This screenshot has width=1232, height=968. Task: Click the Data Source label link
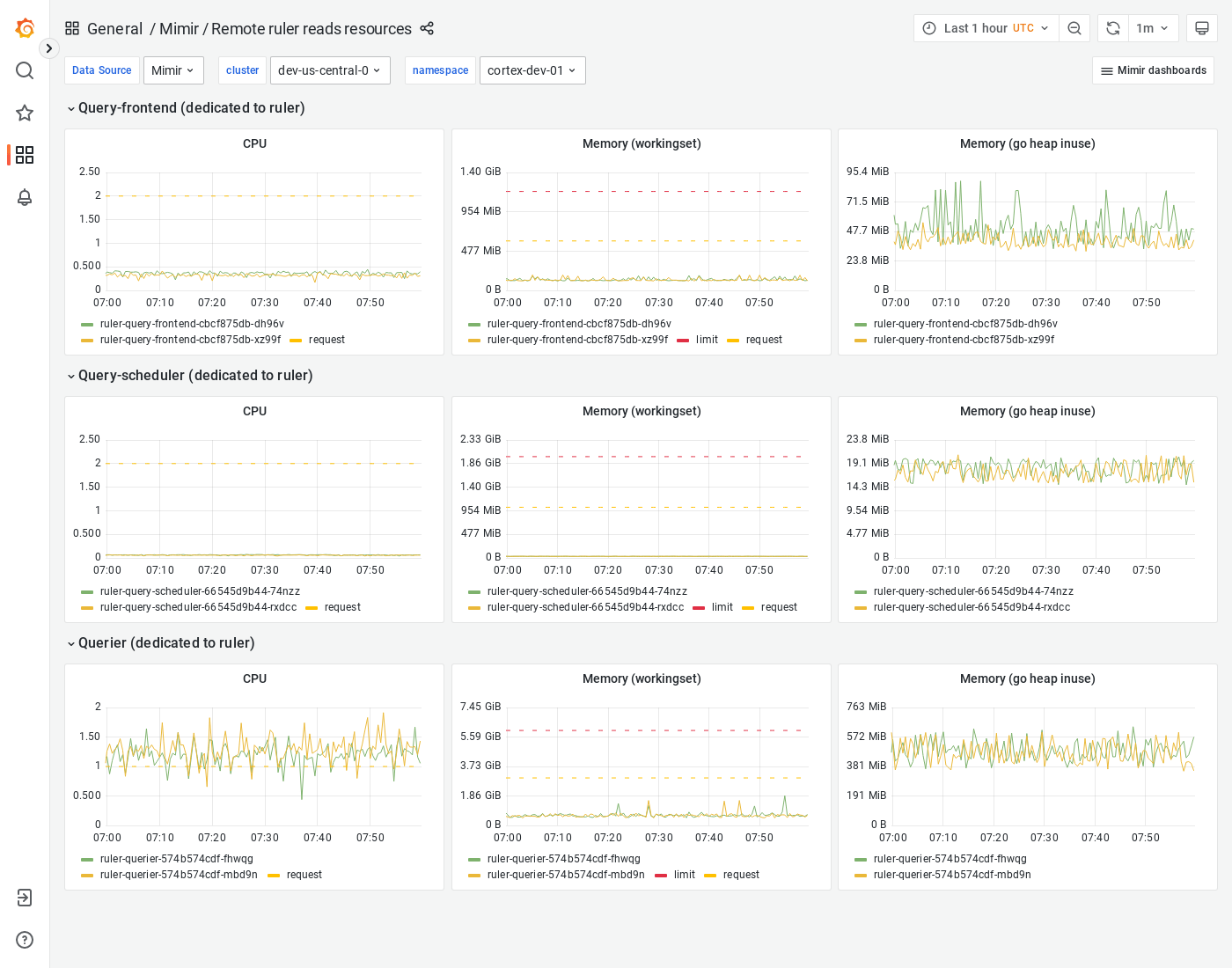tap(101, 70)
